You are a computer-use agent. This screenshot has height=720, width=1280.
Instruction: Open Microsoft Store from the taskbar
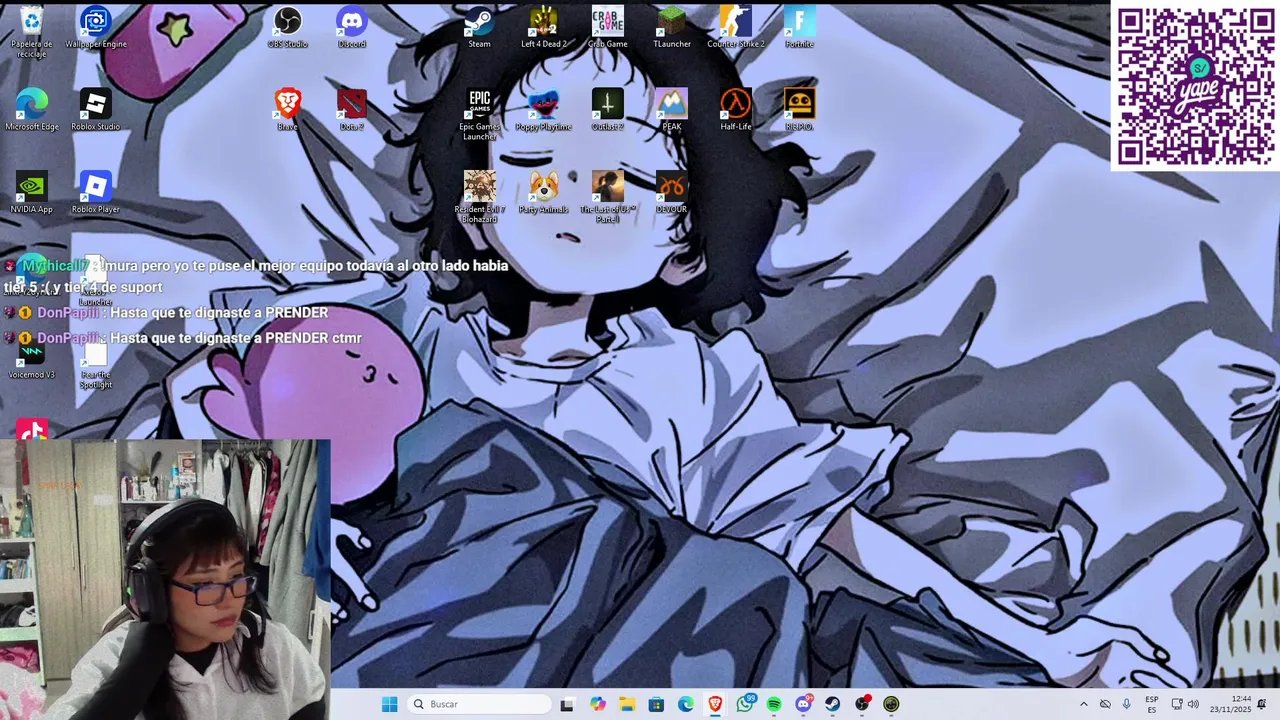(656, 704)
